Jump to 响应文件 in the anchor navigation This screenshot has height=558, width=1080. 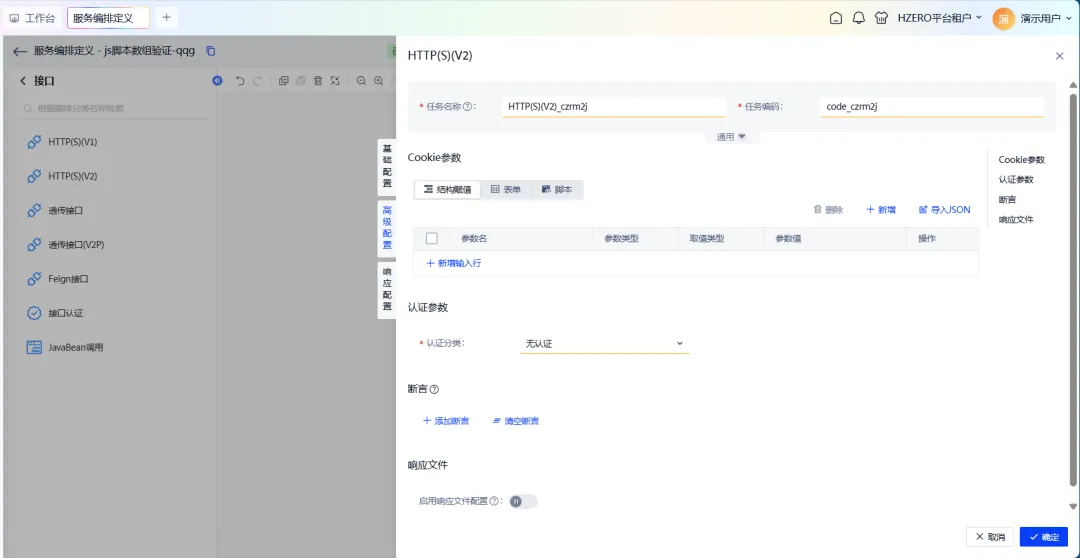coord(1016,220)
